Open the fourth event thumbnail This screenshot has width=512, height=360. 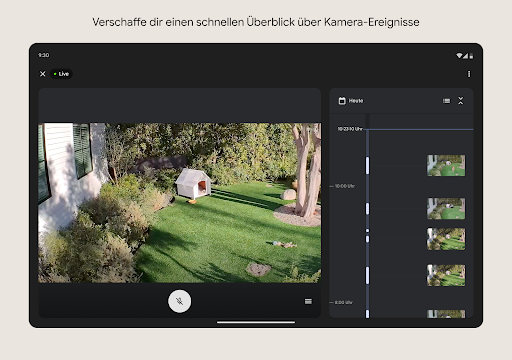446,275
